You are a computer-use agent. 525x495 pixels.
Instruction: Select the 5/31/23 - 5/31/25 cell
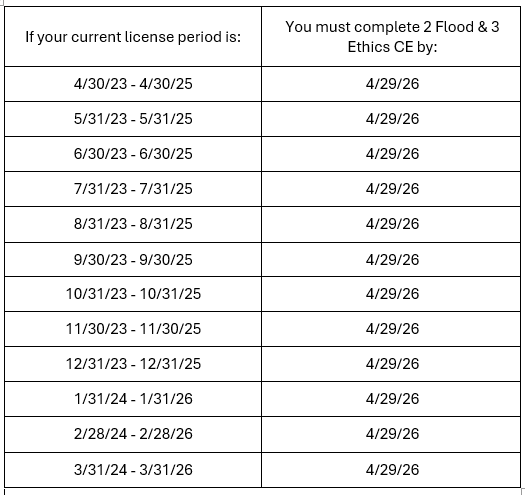tap(133, 119)
